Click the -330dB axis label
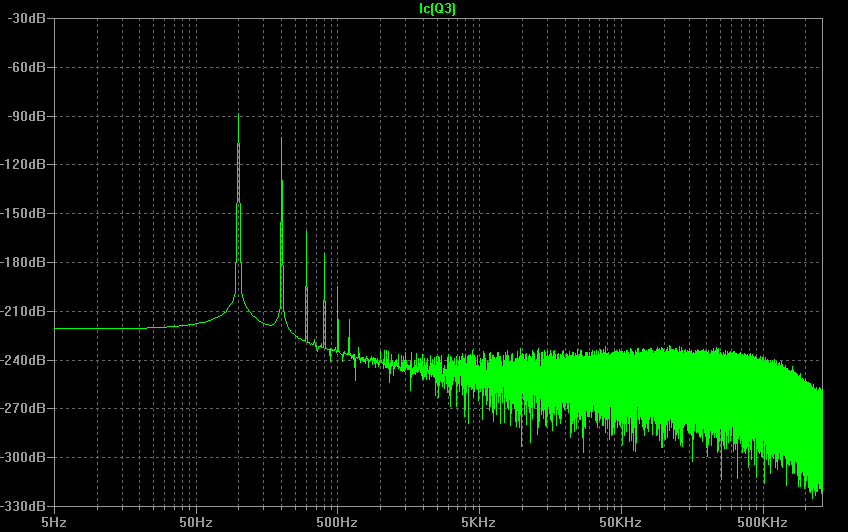This screenshot has width=848, height=532. pyautogui.click(x=23, y=506)
